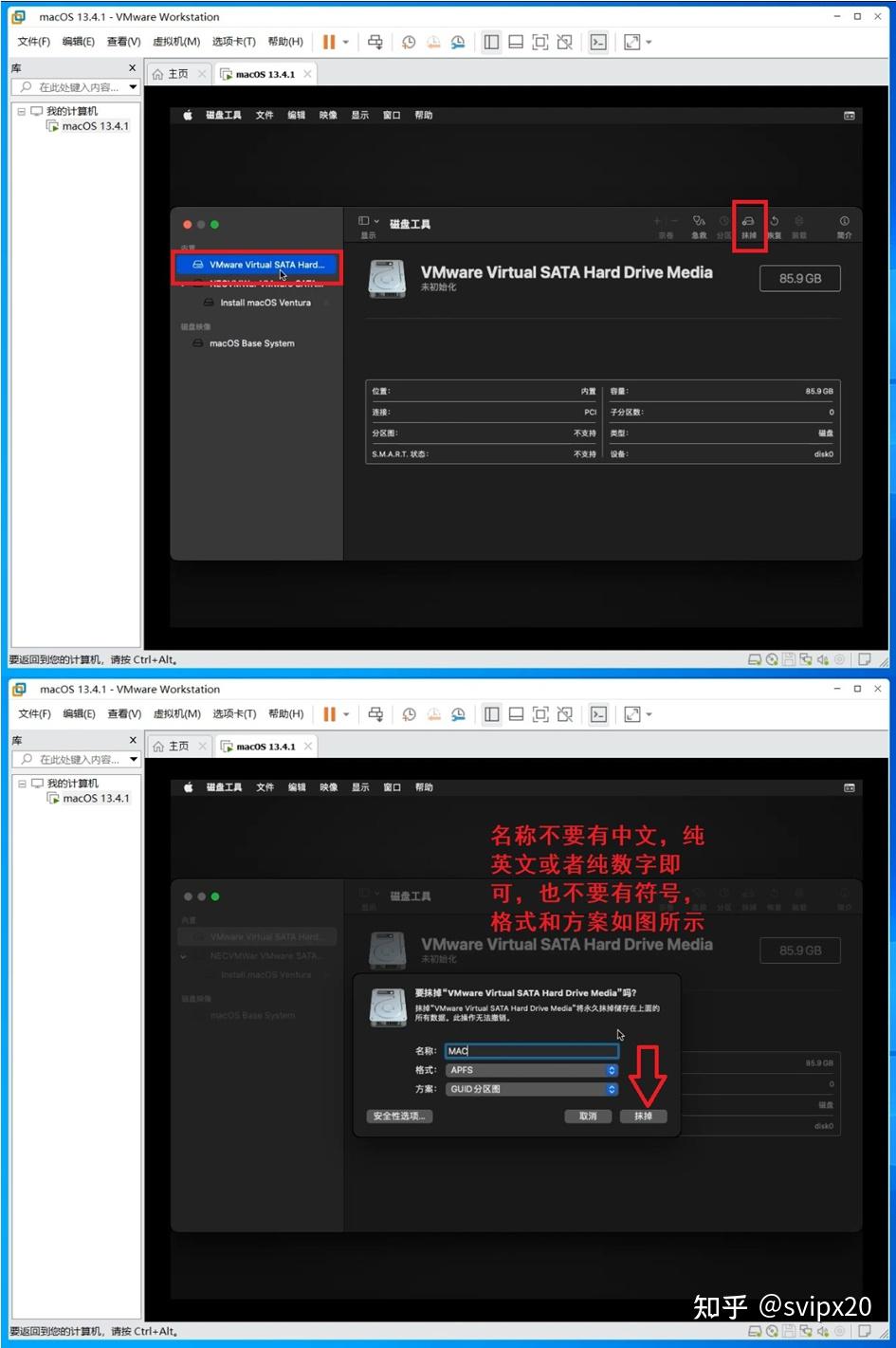Click 85.9 GB capacity box in upper window
The width and height of the screenshot is (896, 1348).
coord(800,279)
